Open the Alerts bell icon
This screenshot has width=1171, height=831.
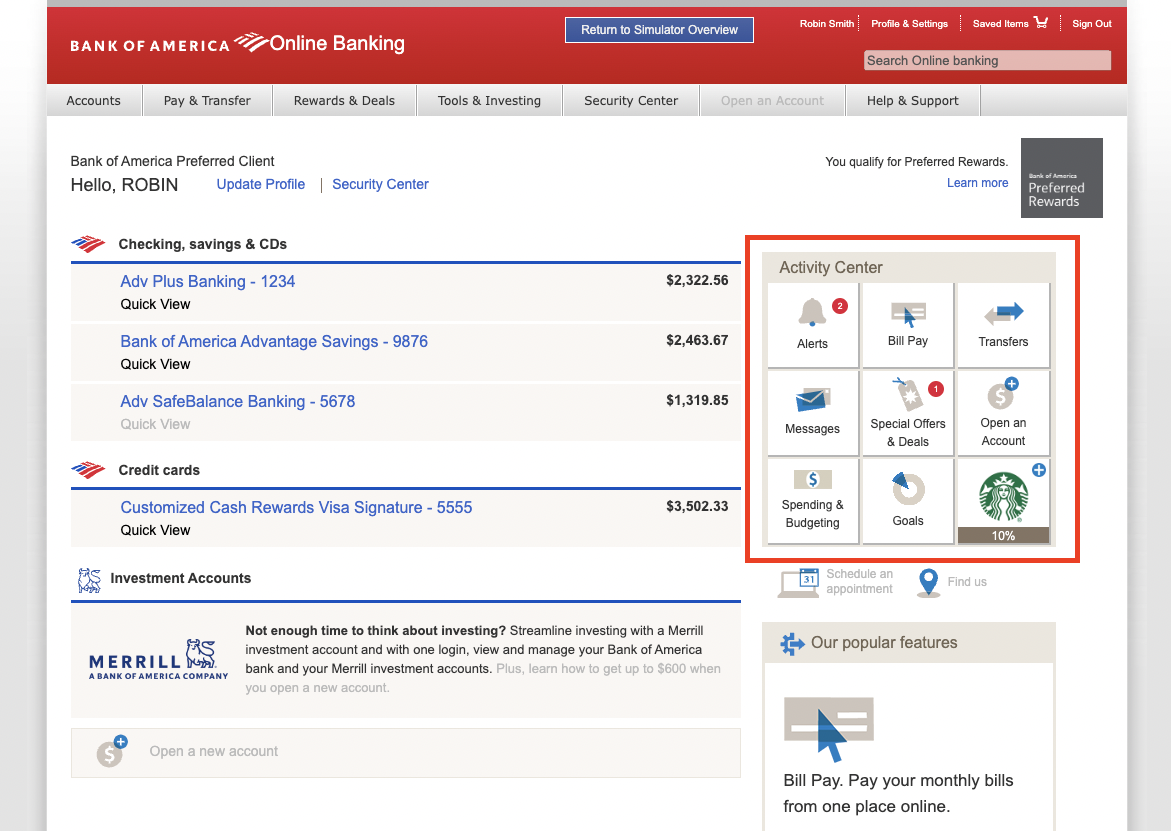pyautogui.click(x=812, y=312)
